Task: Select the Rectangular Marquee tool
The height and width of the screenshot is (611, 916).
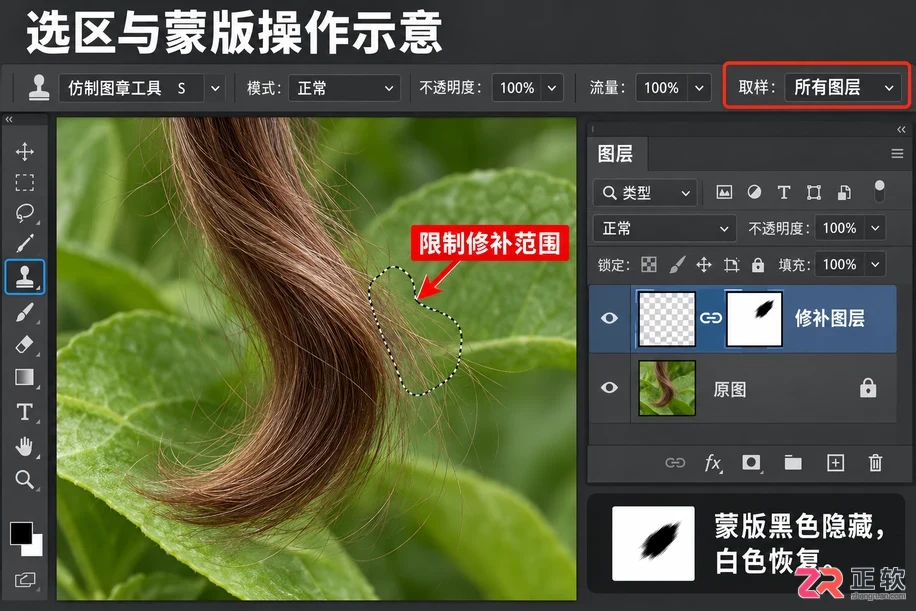Action: tap(25, 183)
